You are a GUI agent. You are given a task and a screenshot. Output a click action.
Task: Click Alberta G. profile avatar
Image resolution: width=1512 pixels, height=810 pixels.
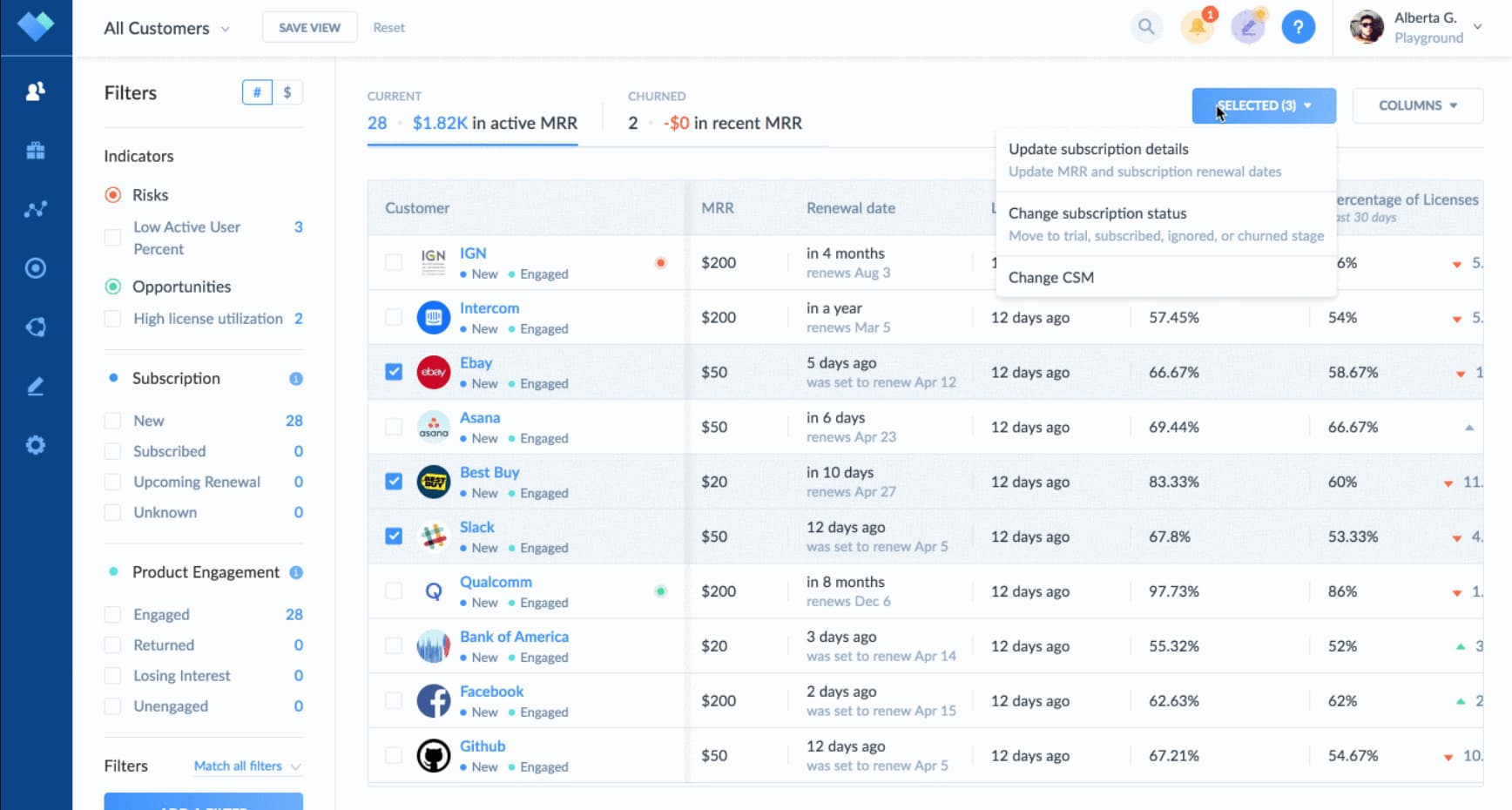click(1367, 27)
